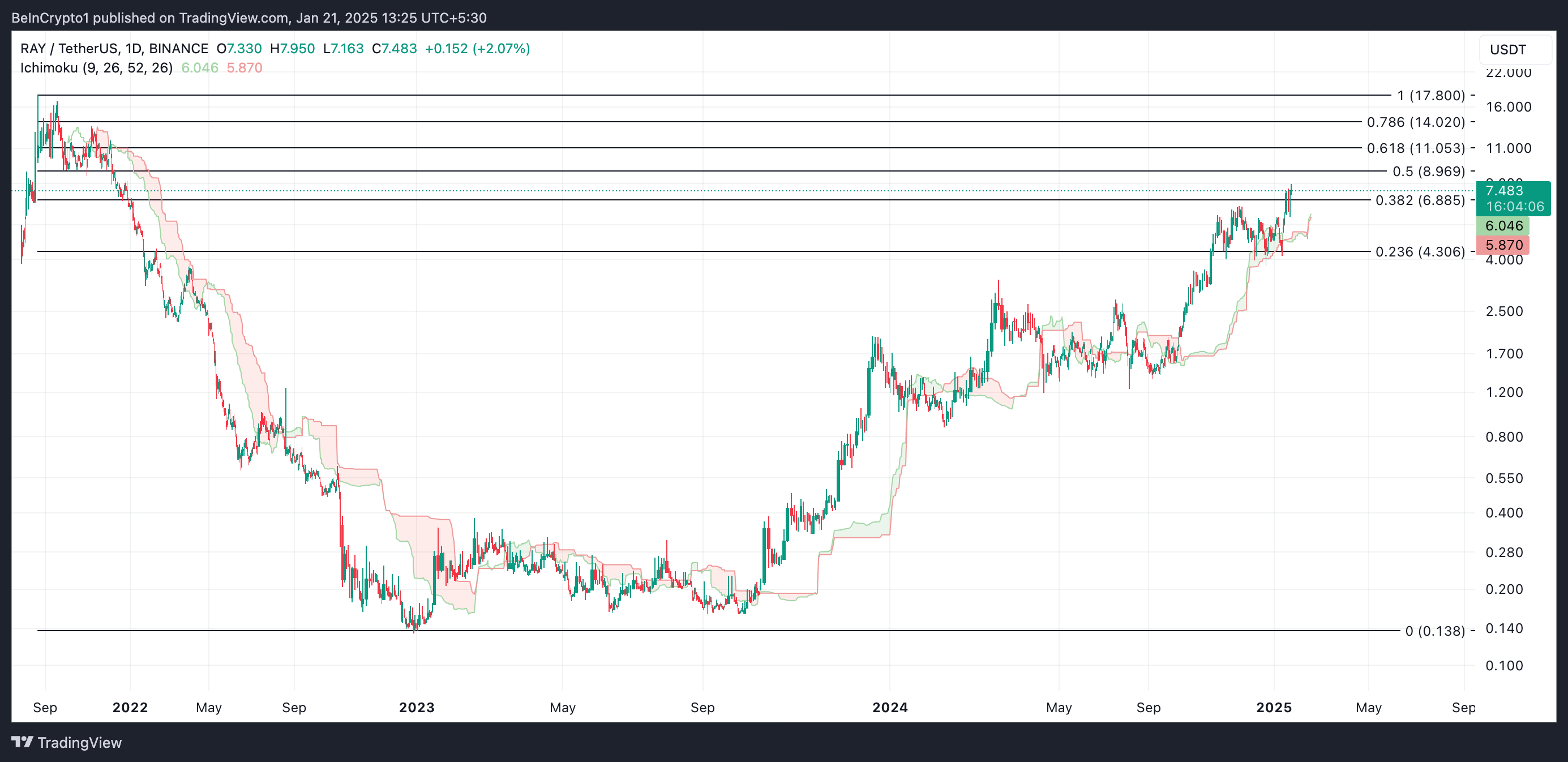Select the 0.236 (4.306) Fibonacci level label
This screenshot has width=1568, height=762.
coord(1420,251)
